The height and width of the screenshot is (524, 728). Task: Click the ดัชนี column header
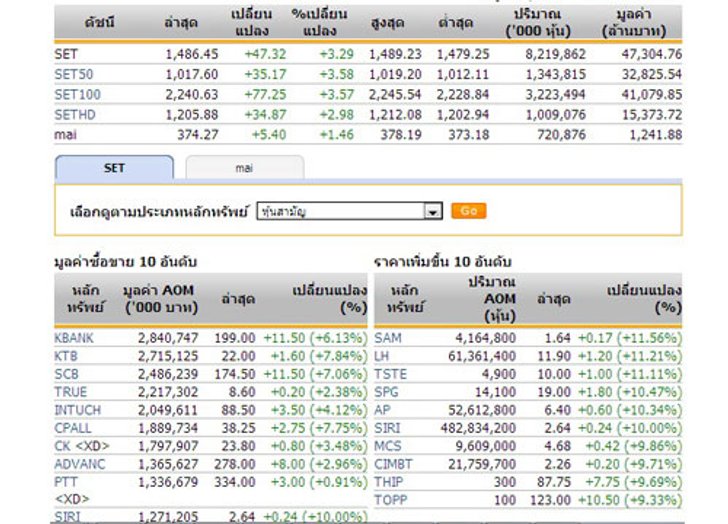[x=99, y=22]
